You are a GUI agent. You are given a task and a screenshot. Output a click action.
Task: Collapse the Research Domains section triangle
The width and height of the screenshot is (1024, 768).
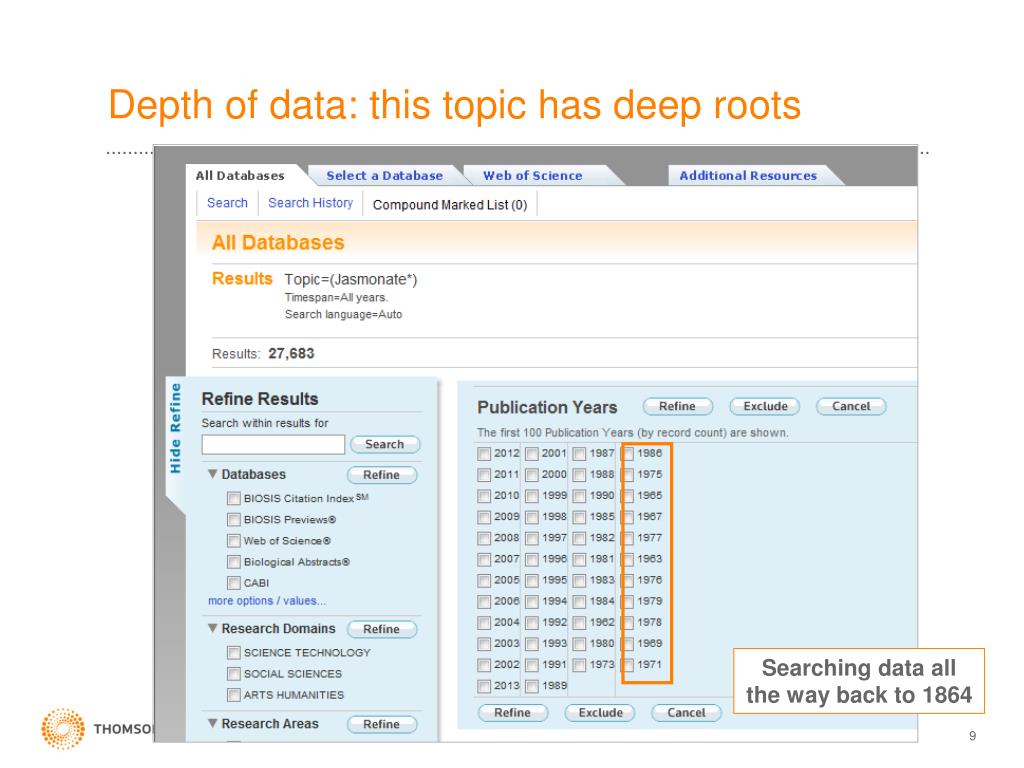(212, 628)
